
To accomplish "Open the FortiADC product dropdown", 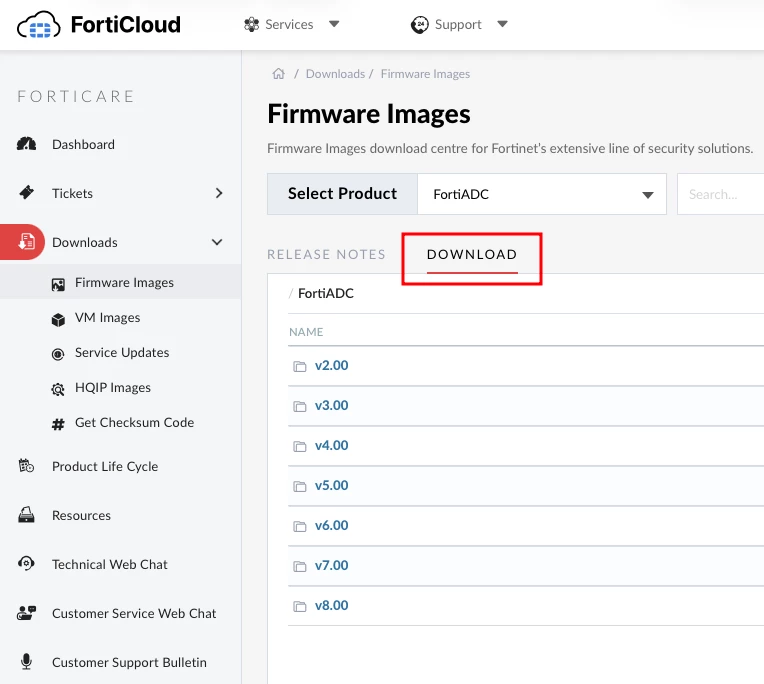I will tap(542, 194).
